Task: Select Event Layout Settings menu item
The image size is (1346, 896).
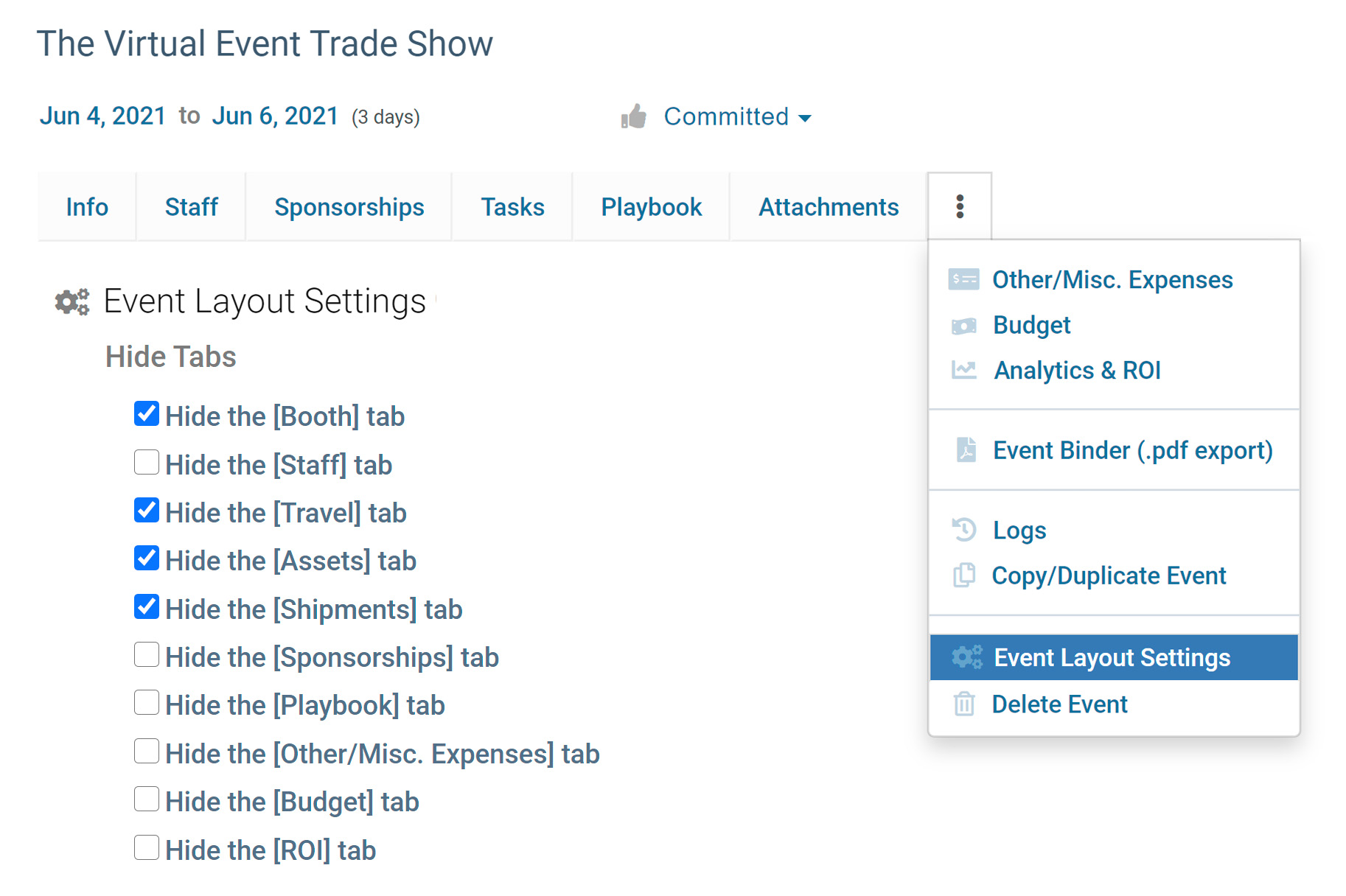Action: 1112,657
